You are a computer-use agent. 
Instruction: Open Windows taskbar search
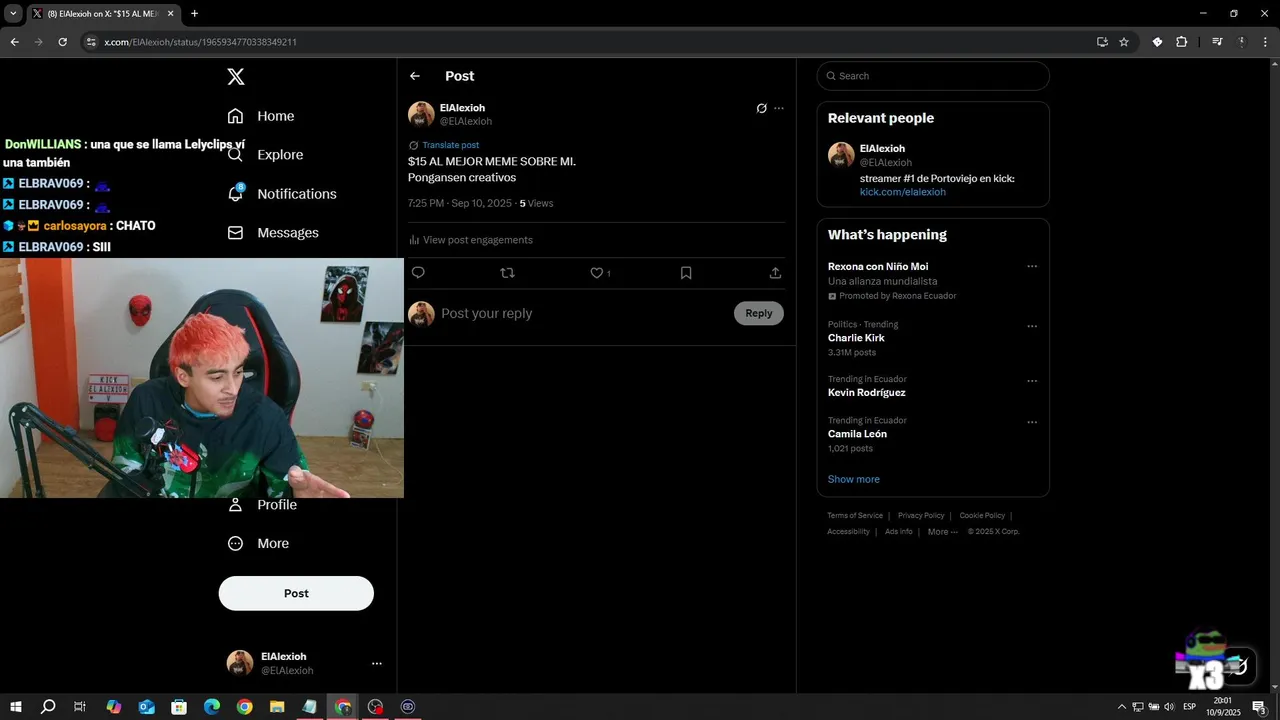(48, 707)
